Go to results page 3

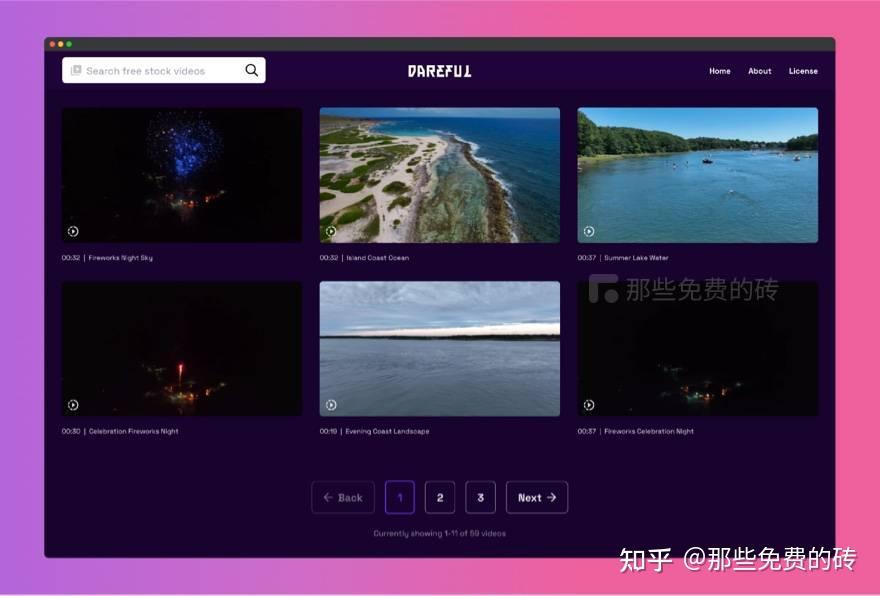480,497
